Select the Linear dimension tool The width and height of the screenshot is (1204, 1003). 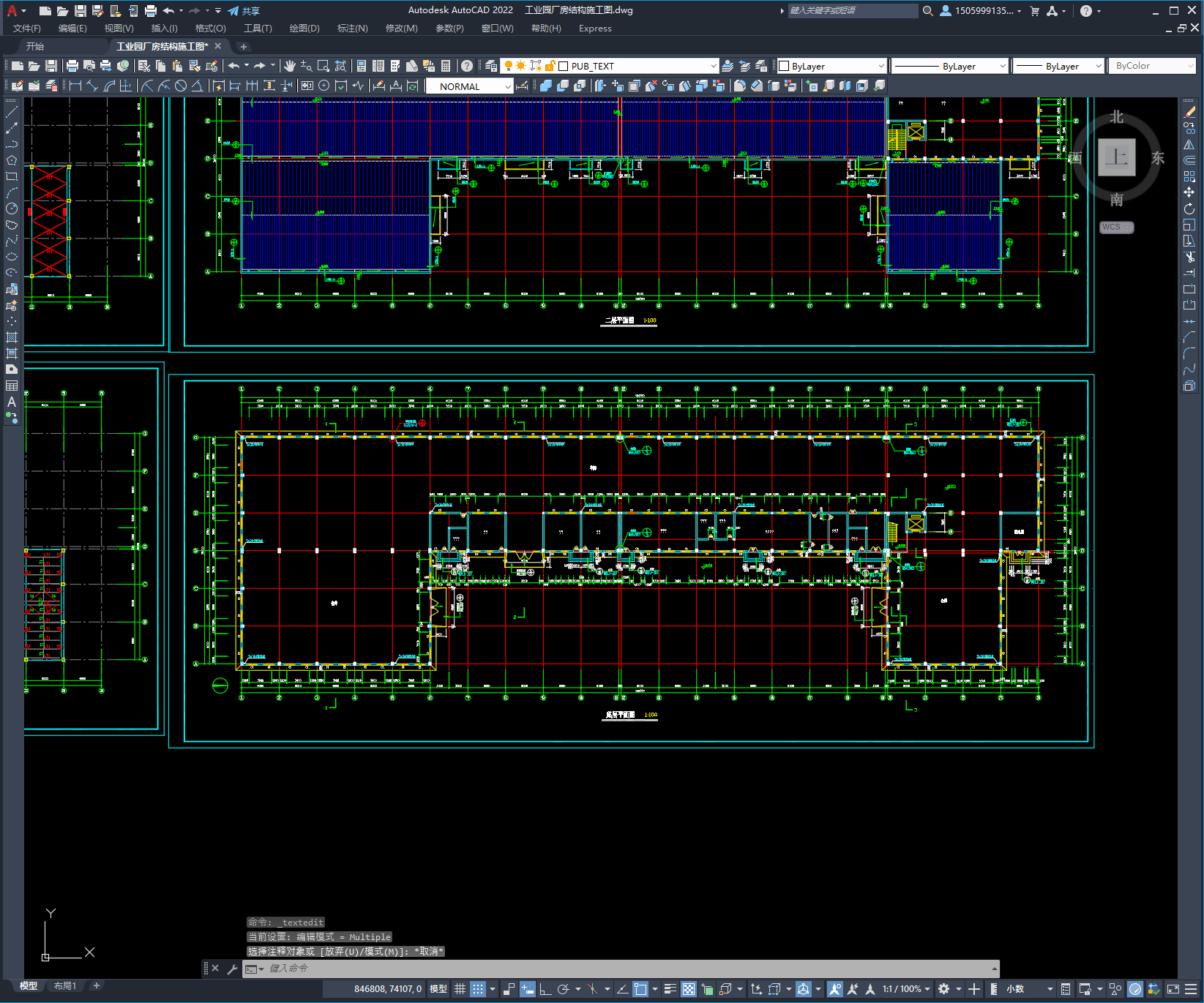point(75,86)
